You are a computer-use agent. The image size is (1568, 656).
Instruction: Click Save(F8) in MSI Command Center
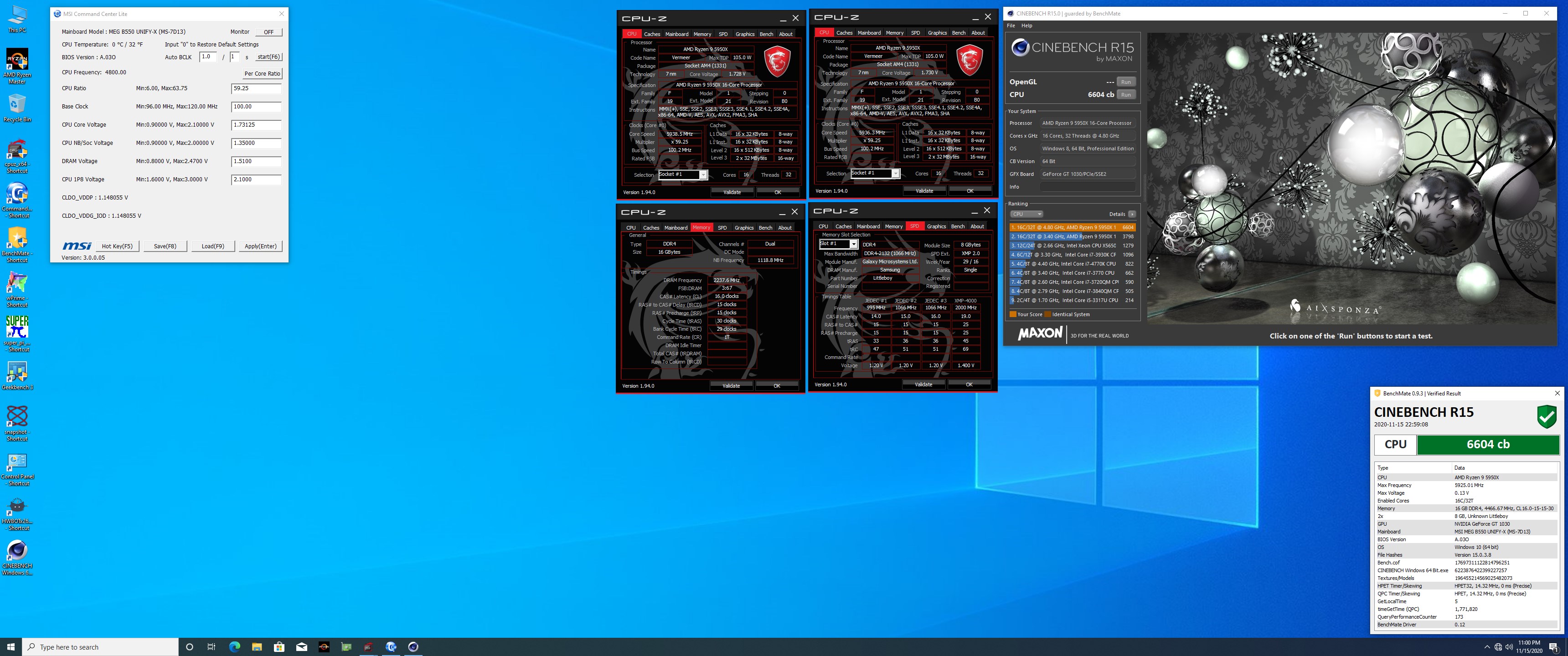click(x=165, y=246)
